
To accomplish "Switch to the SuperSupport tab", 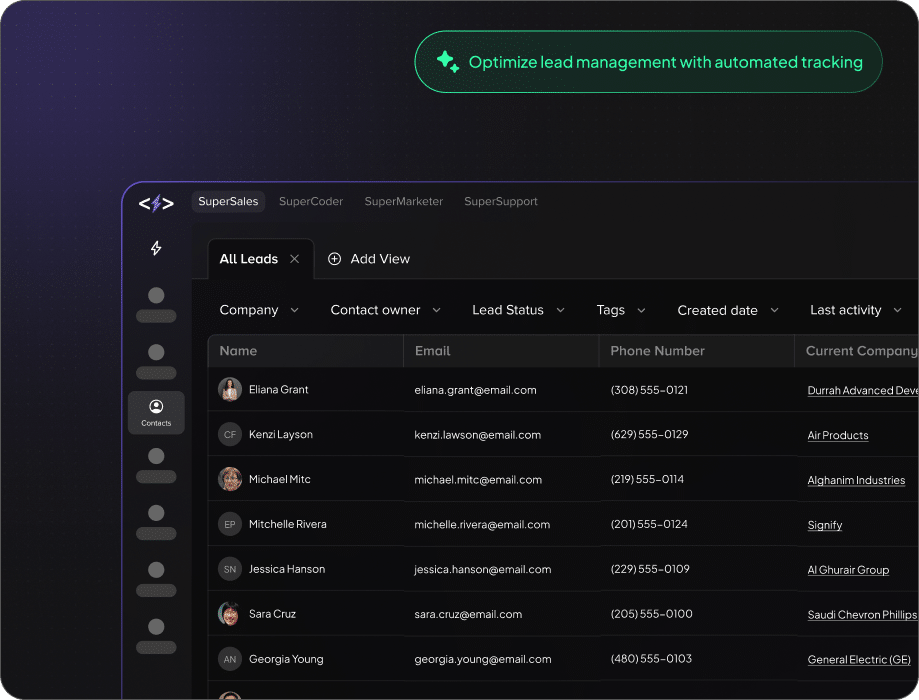I will click(x=501, y=201).
